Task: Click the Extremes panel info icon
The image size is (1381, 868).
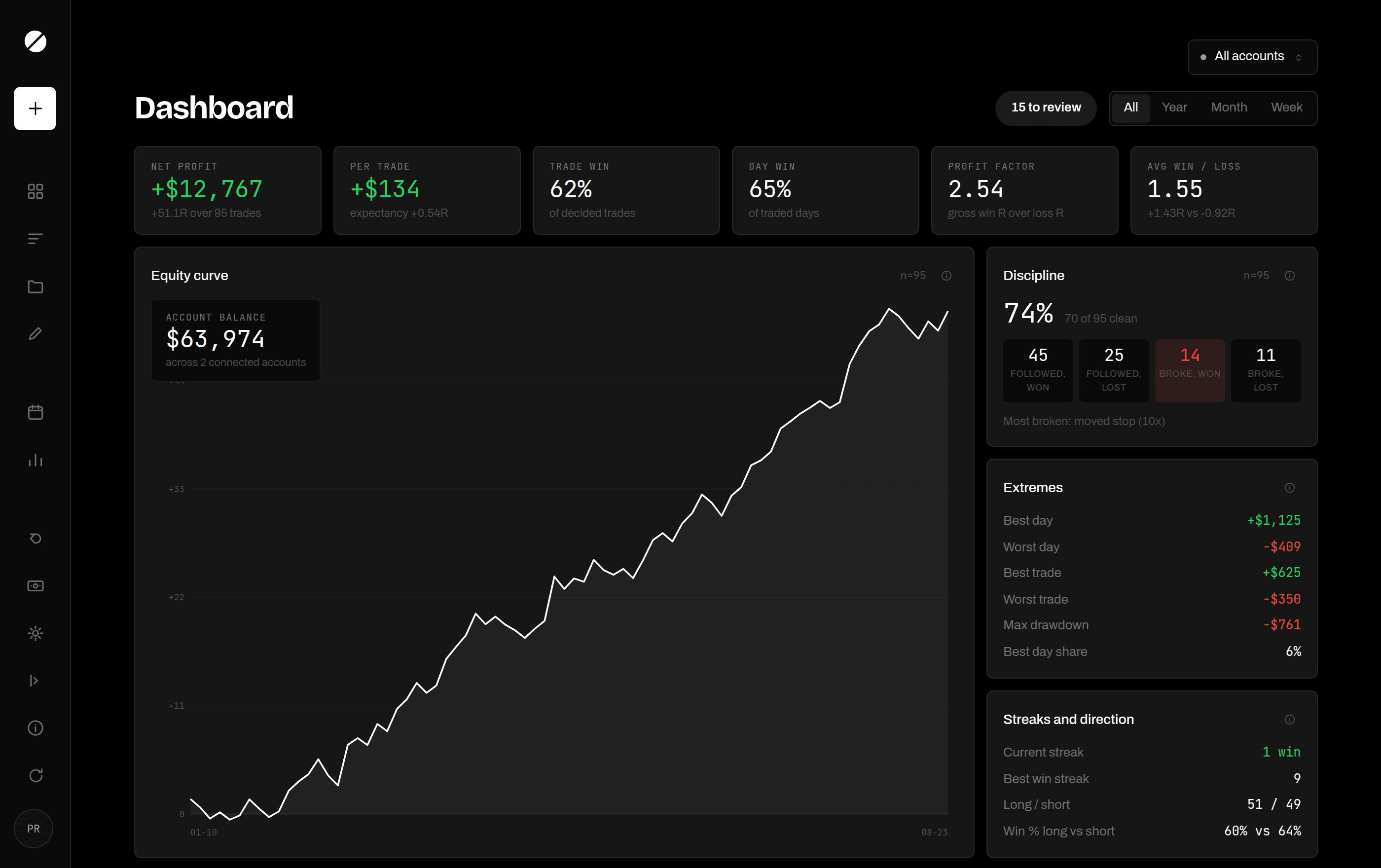Action: click(1289, 488)
